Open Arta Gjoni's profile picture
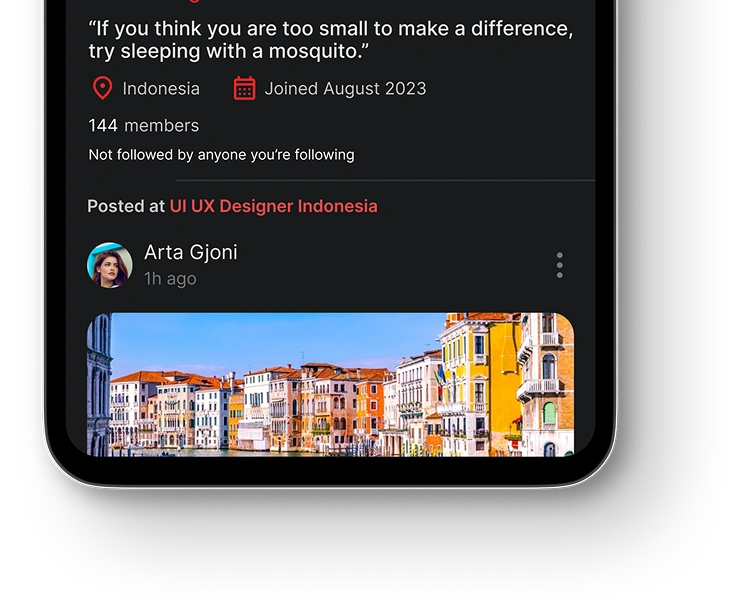Viewport: 744px width, 613px height. point(110,265)
